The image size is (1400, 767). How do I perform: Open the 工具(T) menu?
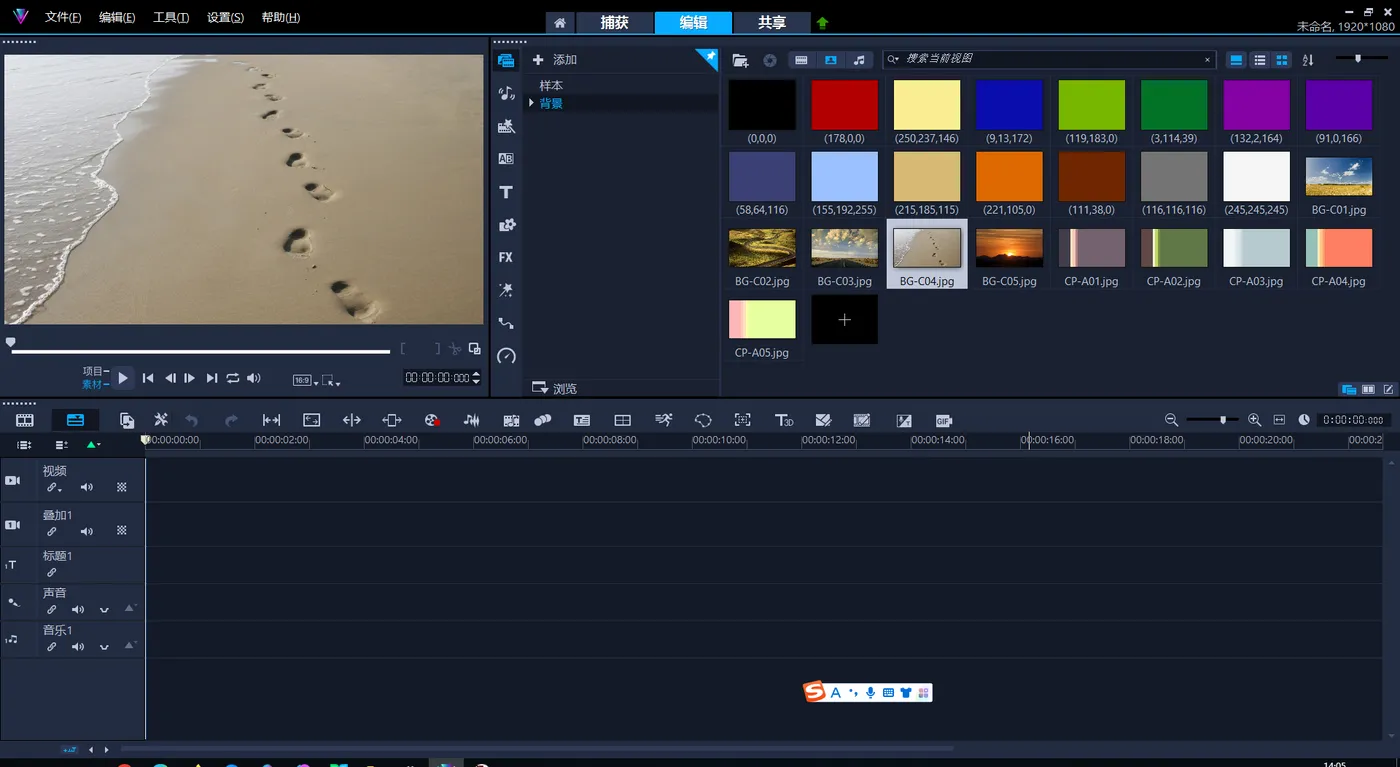click(x=171, y=18)
